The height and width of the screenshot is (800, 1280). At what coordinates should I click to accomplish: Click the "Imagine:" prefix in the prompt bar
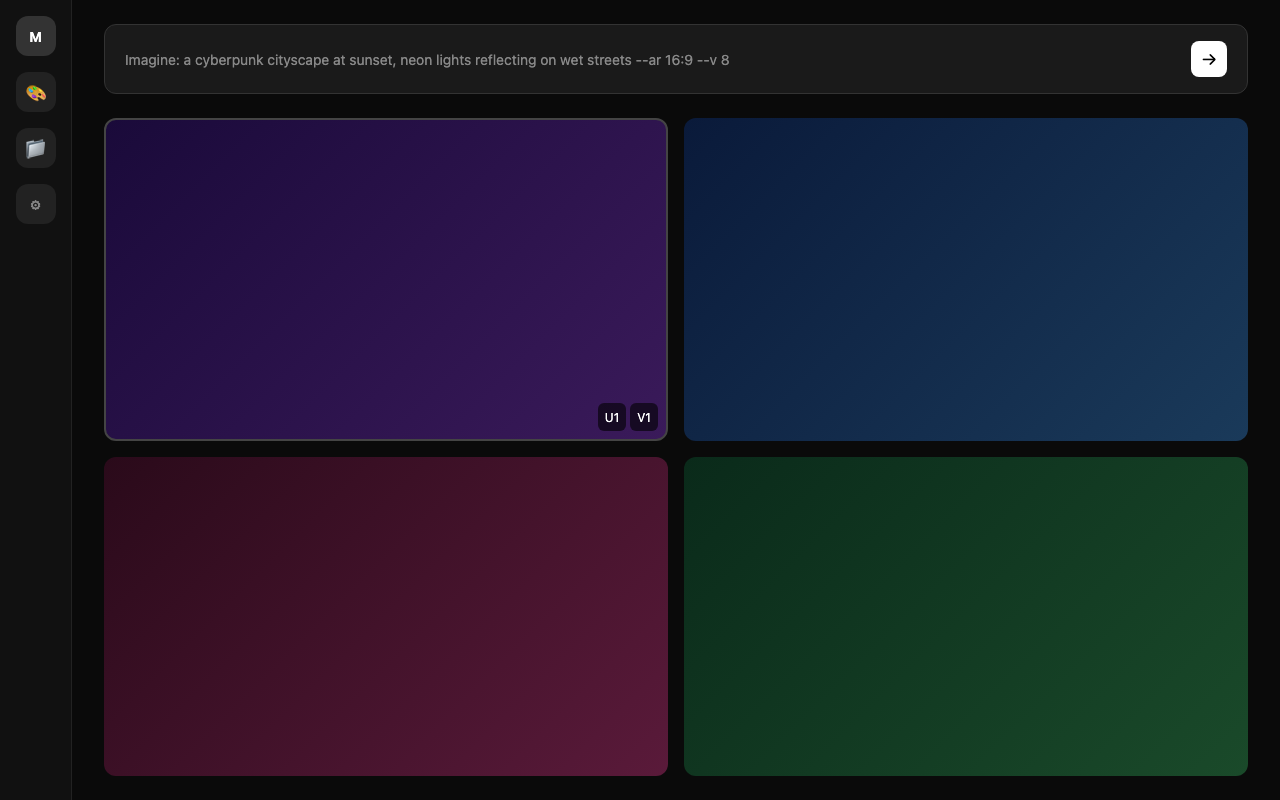pyautogui.click(x=152, y=60)
